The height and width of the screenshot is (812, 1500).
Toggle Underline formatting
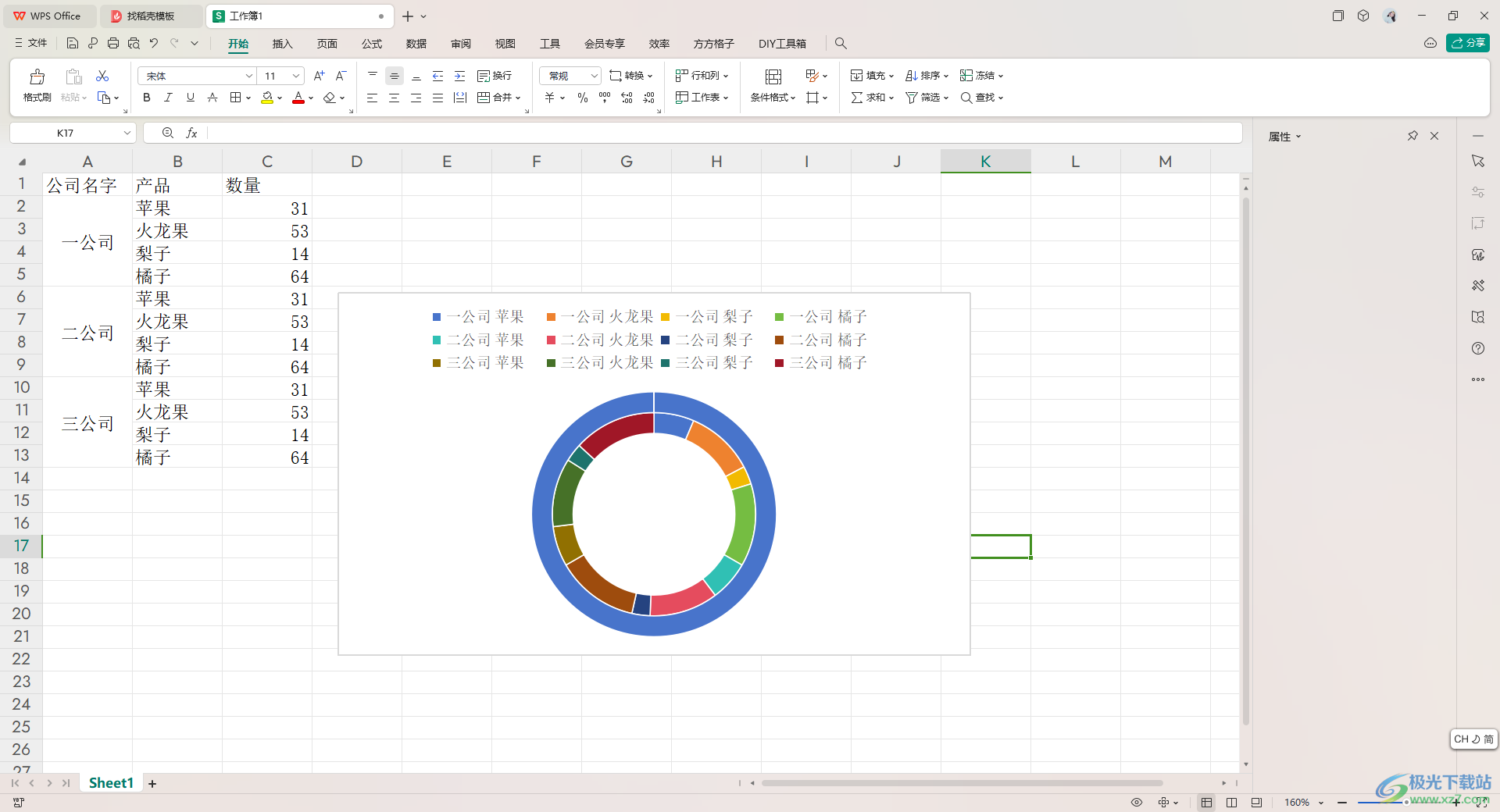point(191,98)
